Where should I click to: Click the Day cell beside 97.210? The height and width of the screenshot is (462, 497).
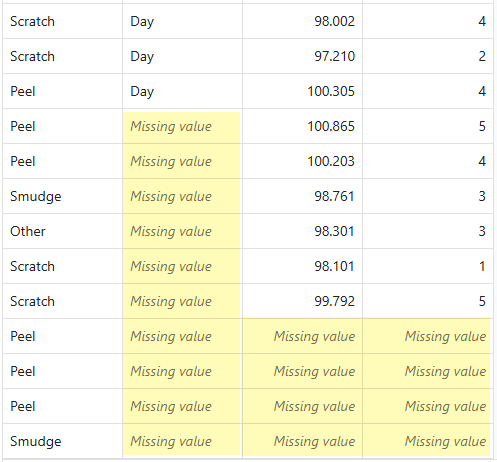(x=182, y=56)
